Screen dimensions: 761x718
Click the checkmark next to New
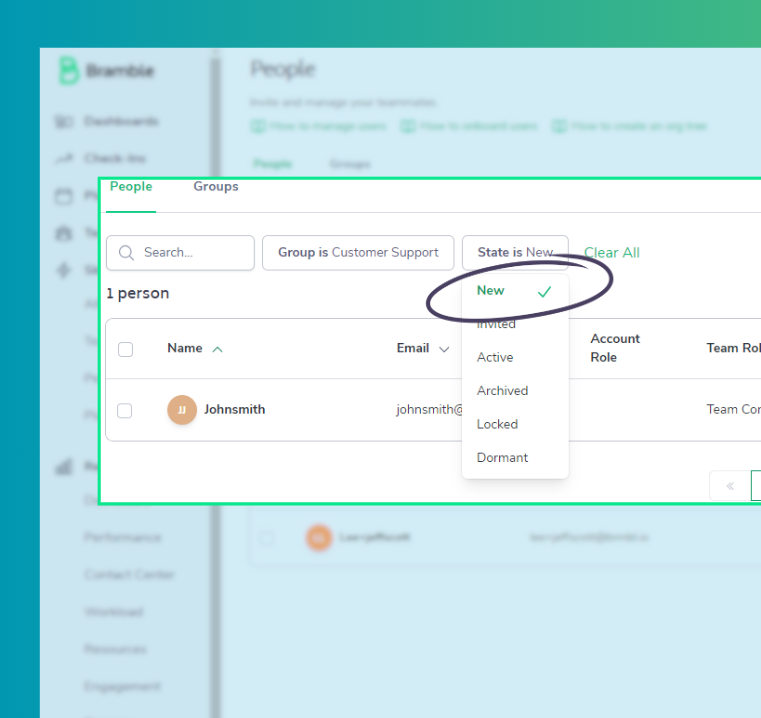pos(545,291)
